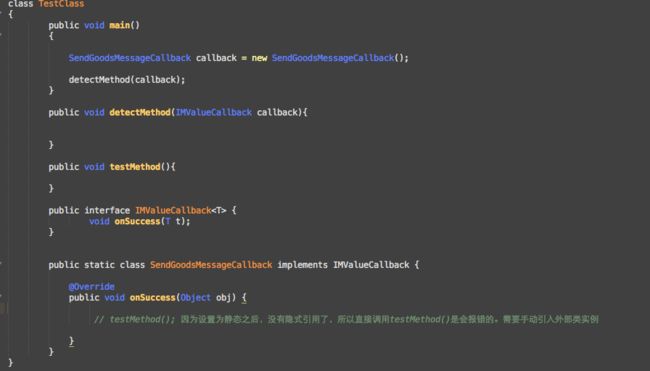
Task: Place cursor on the main method name
Action: (119, 25)
